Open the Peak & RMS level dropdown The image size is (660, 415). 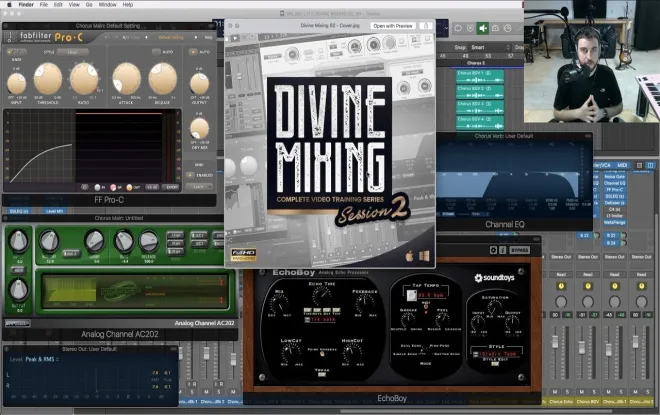41,359
